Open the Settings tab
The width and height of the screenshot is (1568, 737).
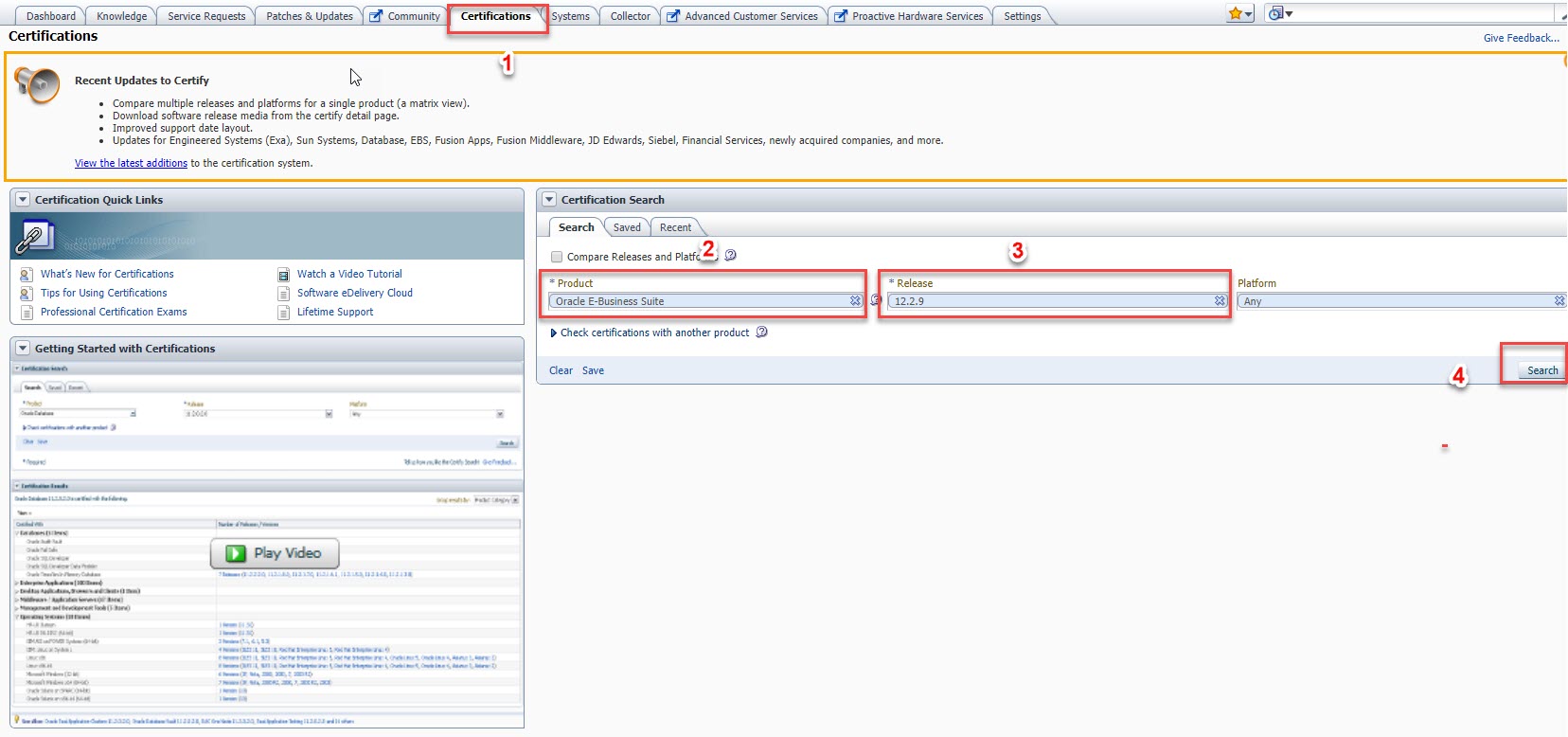pyautogui.click(x=1023, y=16)
